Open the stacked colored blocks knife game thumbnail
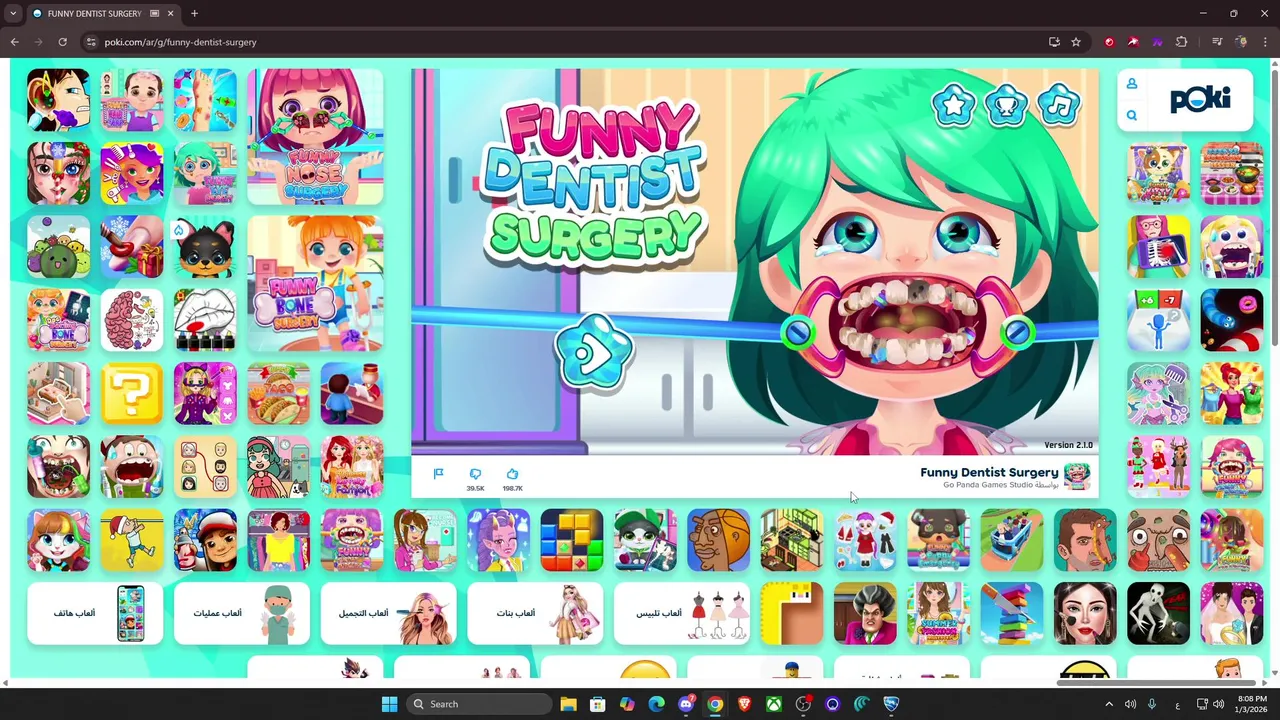Viewport: 1280px width, 720px height. pos(1011,613)
